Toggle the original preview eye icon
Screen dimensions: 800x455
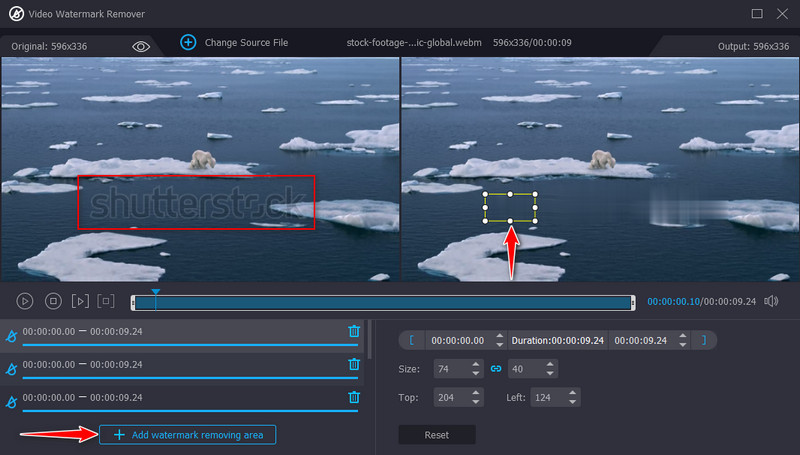click(x=141, y=46)
